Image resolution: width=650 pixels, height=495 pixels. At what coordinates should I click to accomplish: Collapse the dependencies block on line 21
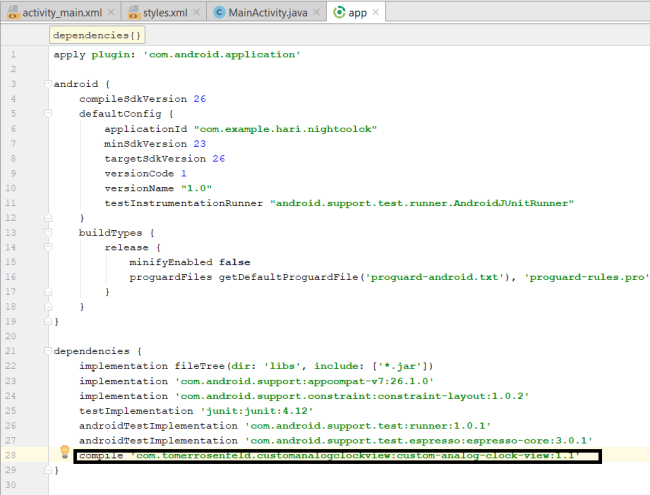coord(48,351)
